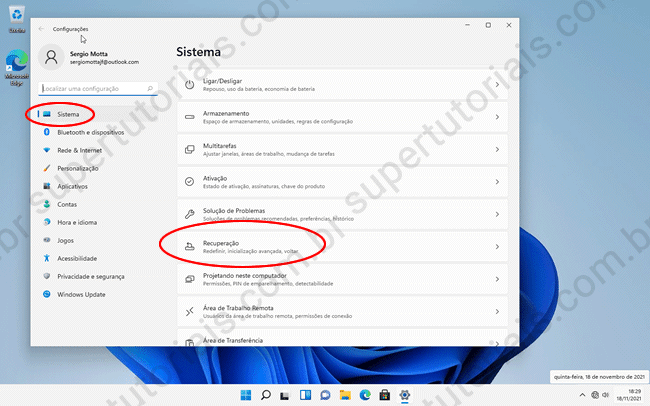Expand the Armazenamento row chevron
Viewport: 650px width, 406px height.
tap(497, 117)
